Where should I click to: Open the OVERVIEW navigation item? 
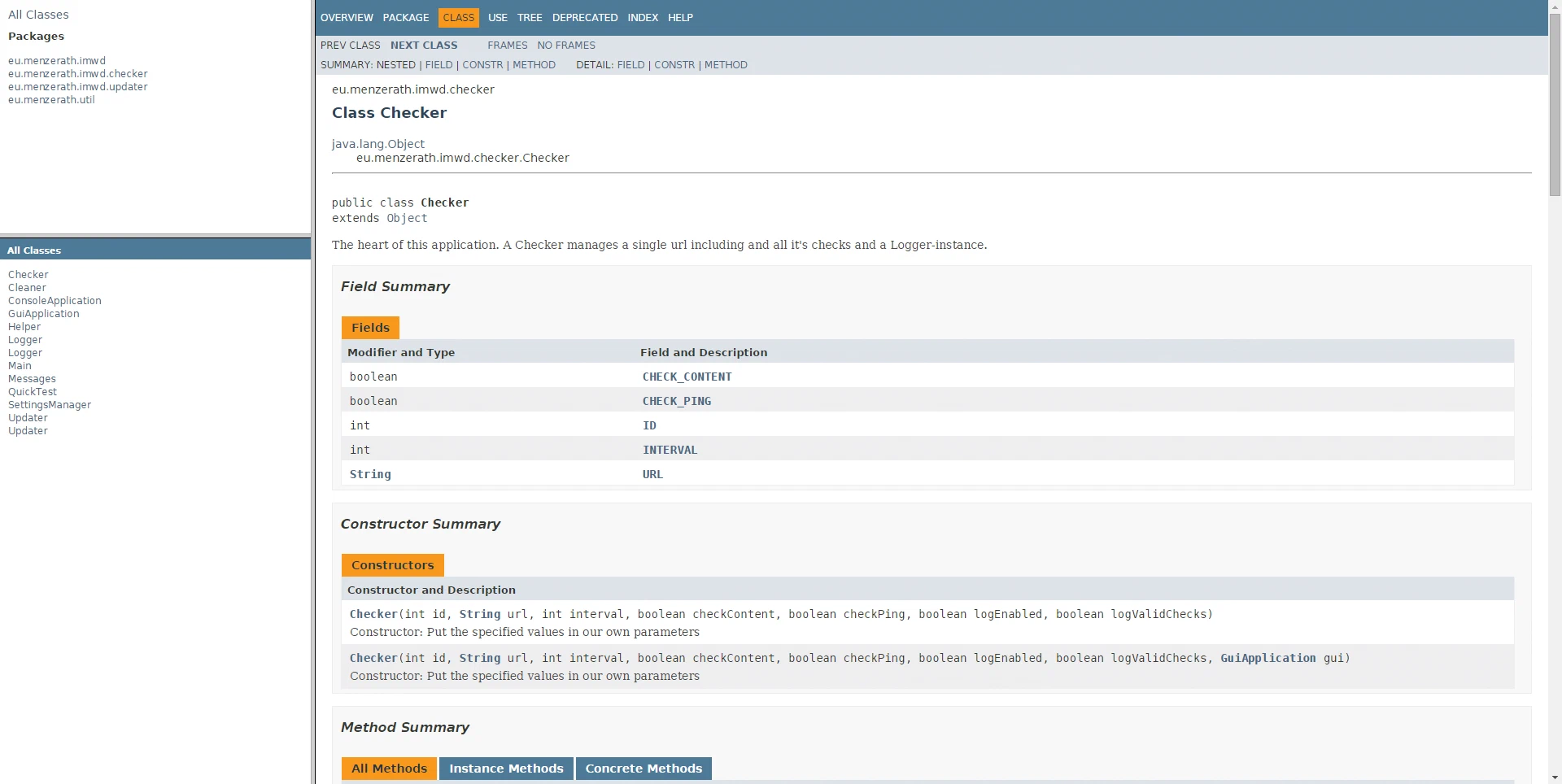347,17
